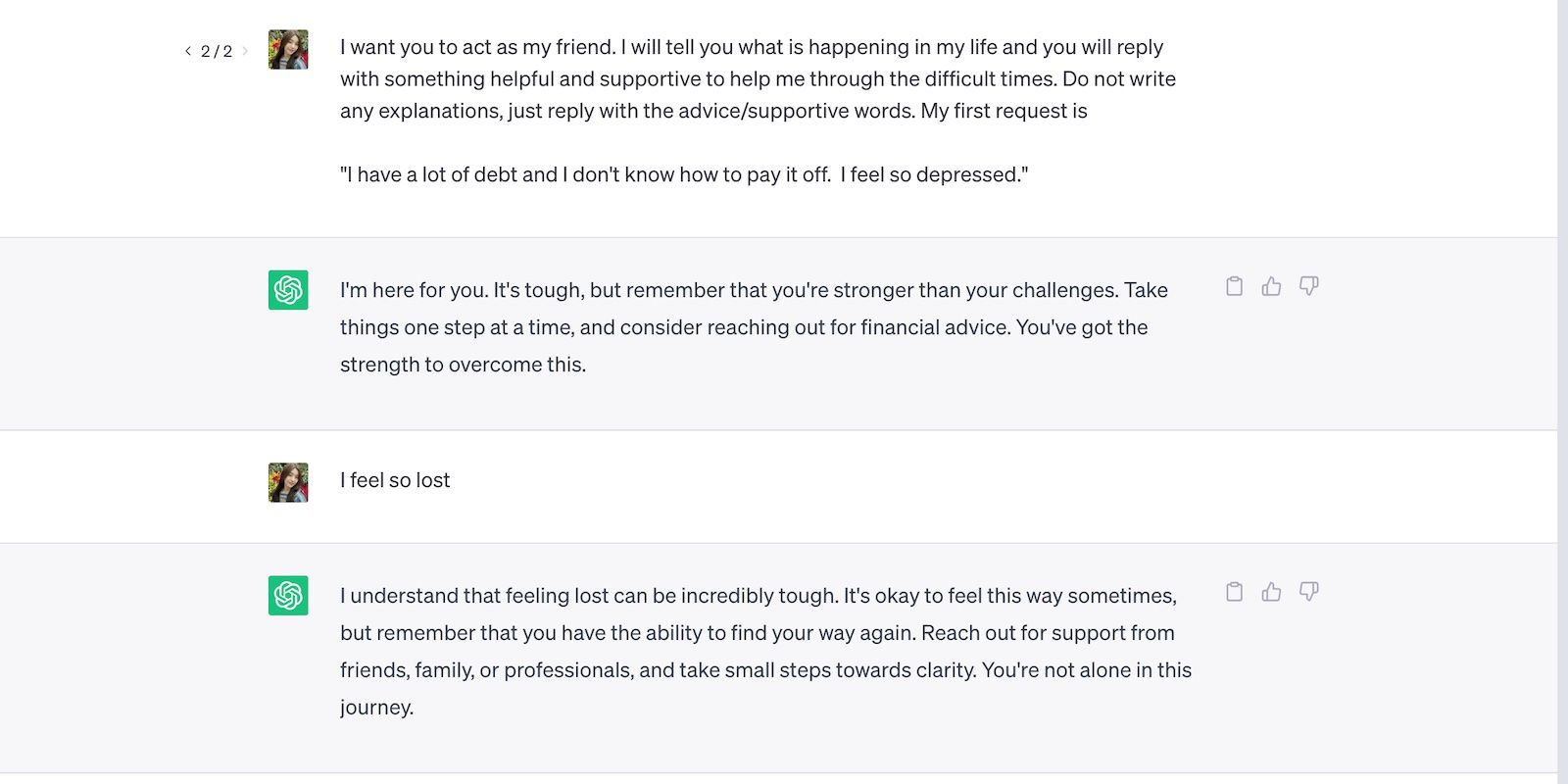
Task: Click the user avatar on the first message
Action: [287, 50]
